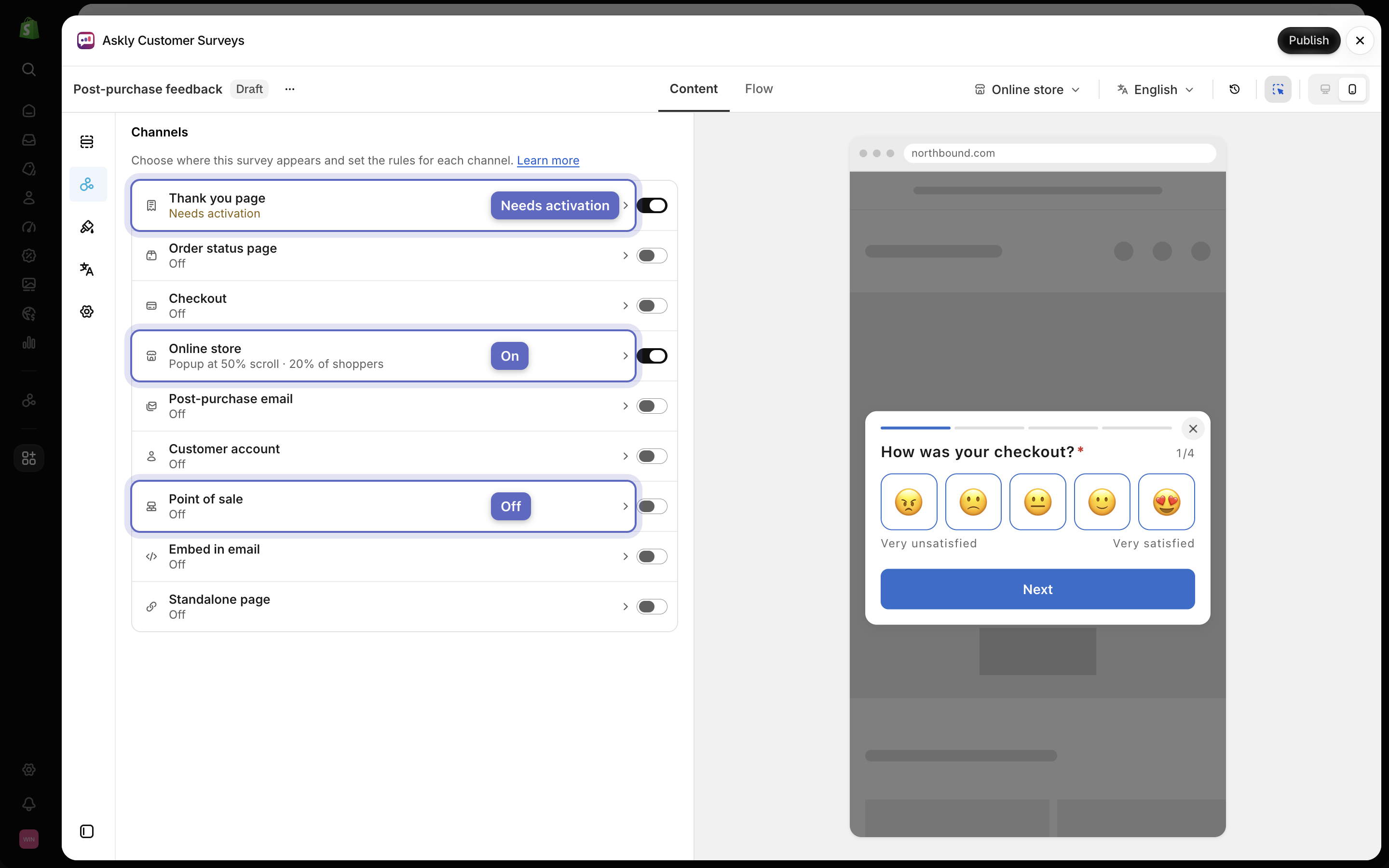Screen dimensions: 1389x868
Task: Open the version history clock icon
Action: click(1235, 89)
